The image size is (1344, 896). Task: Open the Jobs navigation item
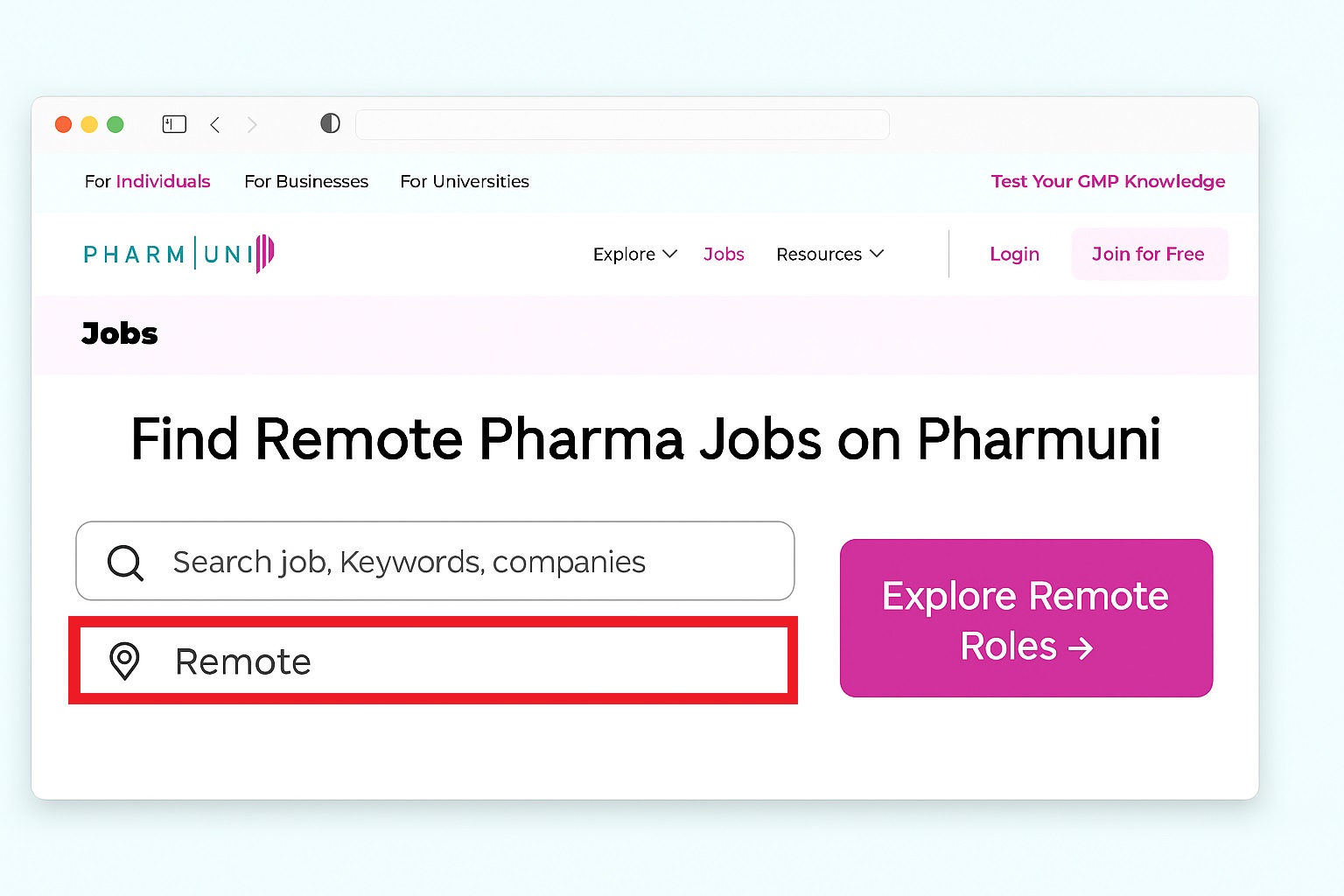[x=724, y=255]
